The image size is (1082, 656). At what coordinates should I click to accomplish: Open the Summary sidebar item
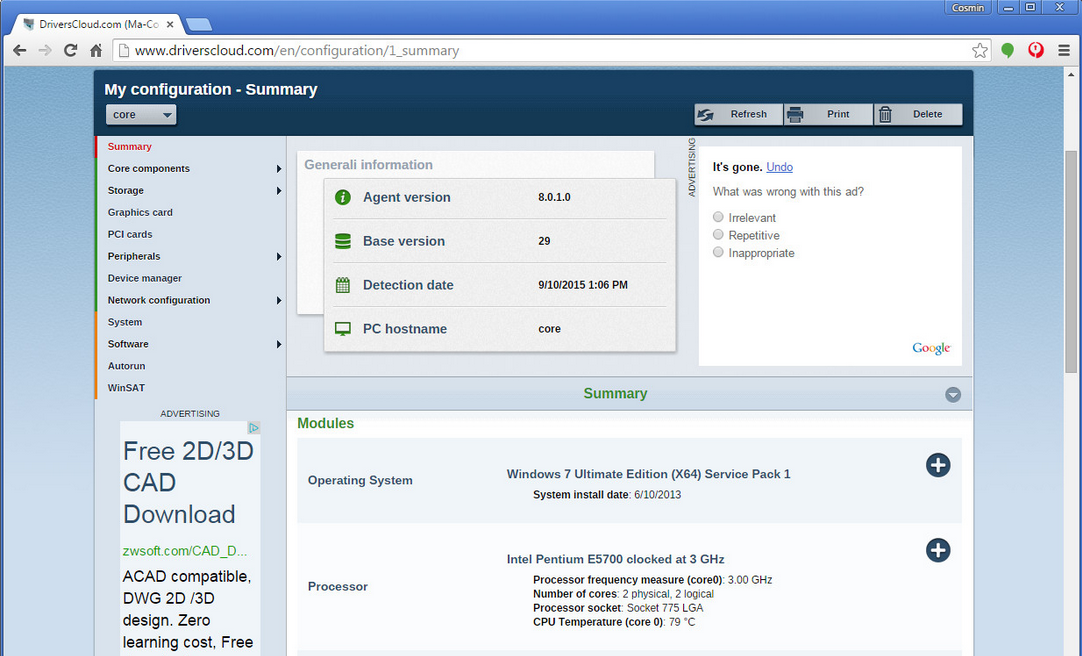click(x=130, y=146)
